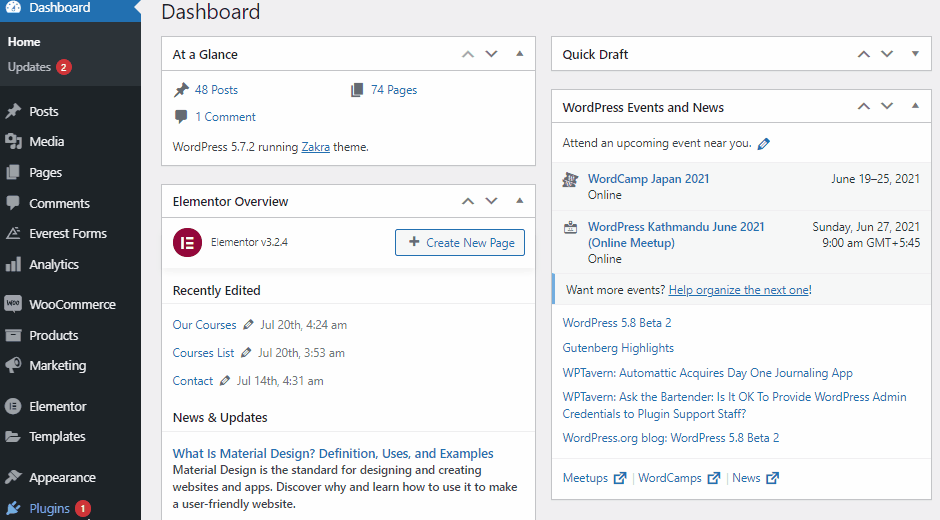
Task: Open the WordCamp Japan 2021 link
Action: point(648,179)
